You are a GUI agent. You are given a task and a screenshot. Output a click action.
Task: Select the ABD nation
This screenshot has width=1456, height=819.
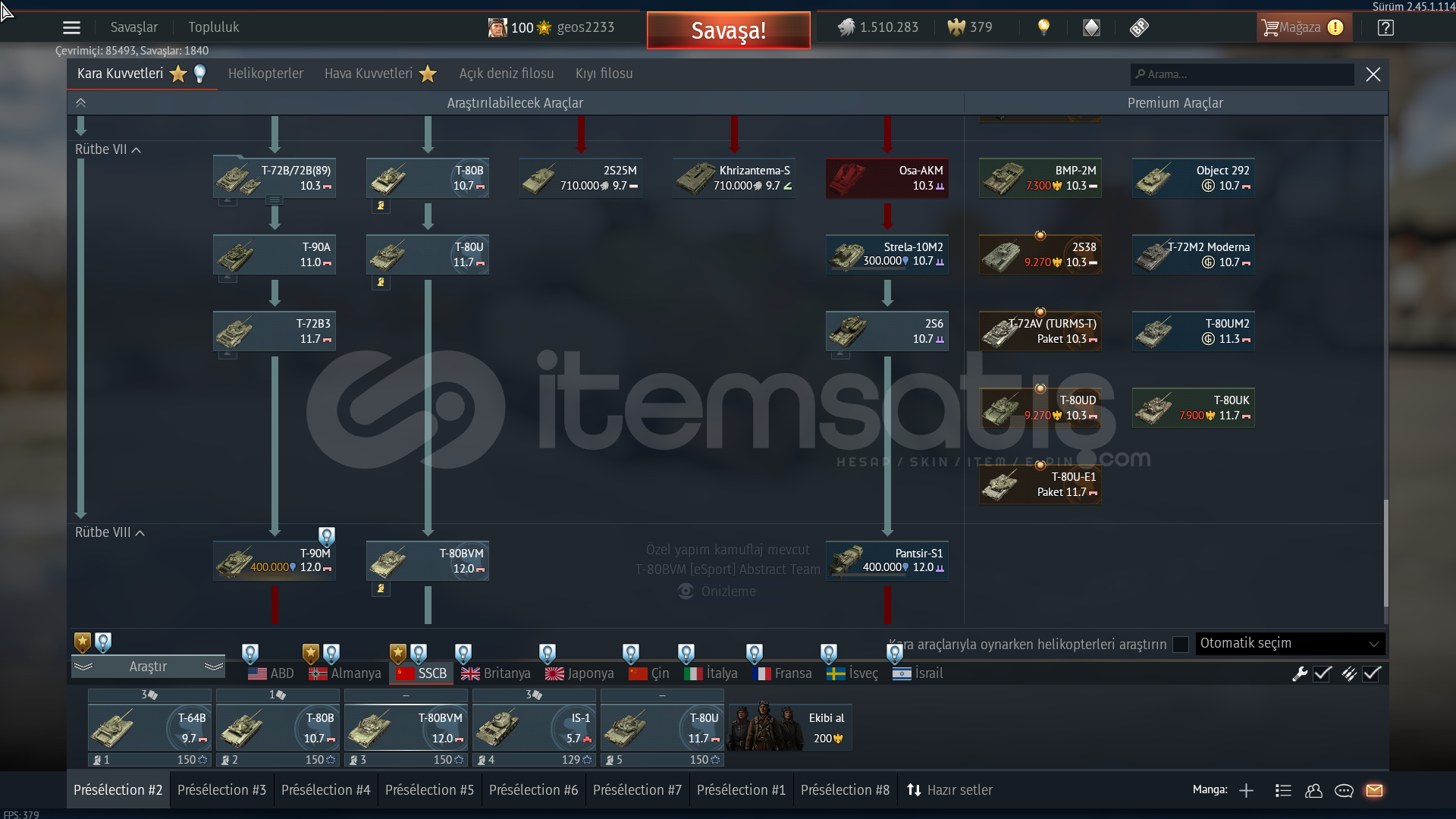271,673
